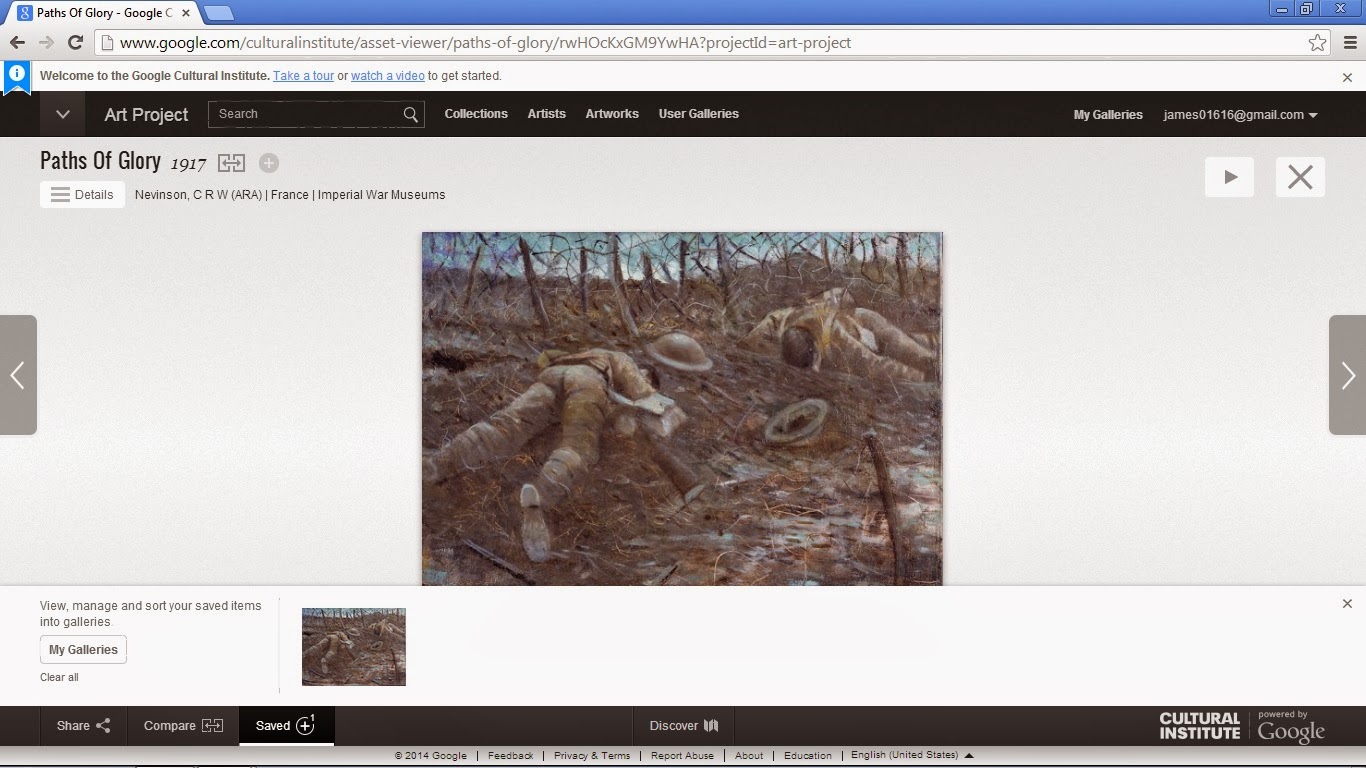Viewport: 1366px width, 768px height.
Task: Navigate to the Artists section
Action: coord(546,114)
